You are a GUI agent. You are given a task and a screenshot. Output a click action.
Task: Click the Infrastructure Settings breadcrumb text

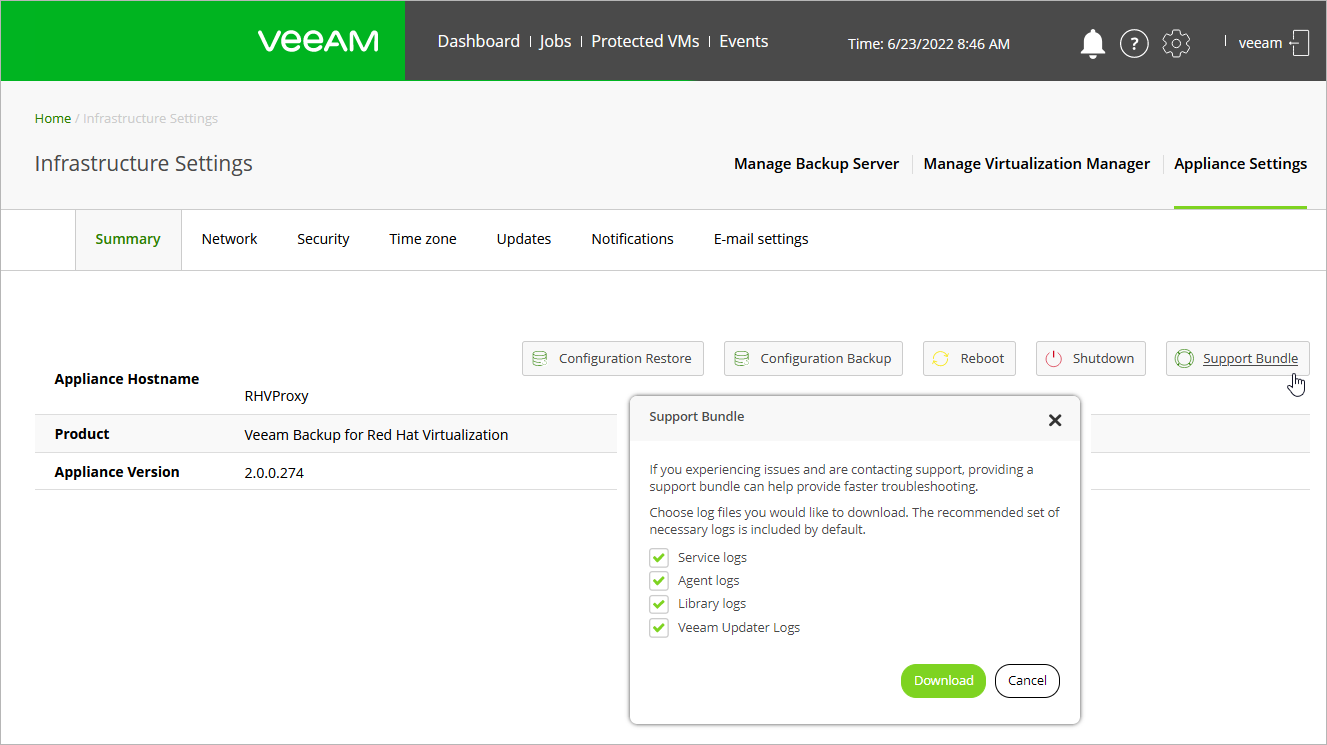150,118
